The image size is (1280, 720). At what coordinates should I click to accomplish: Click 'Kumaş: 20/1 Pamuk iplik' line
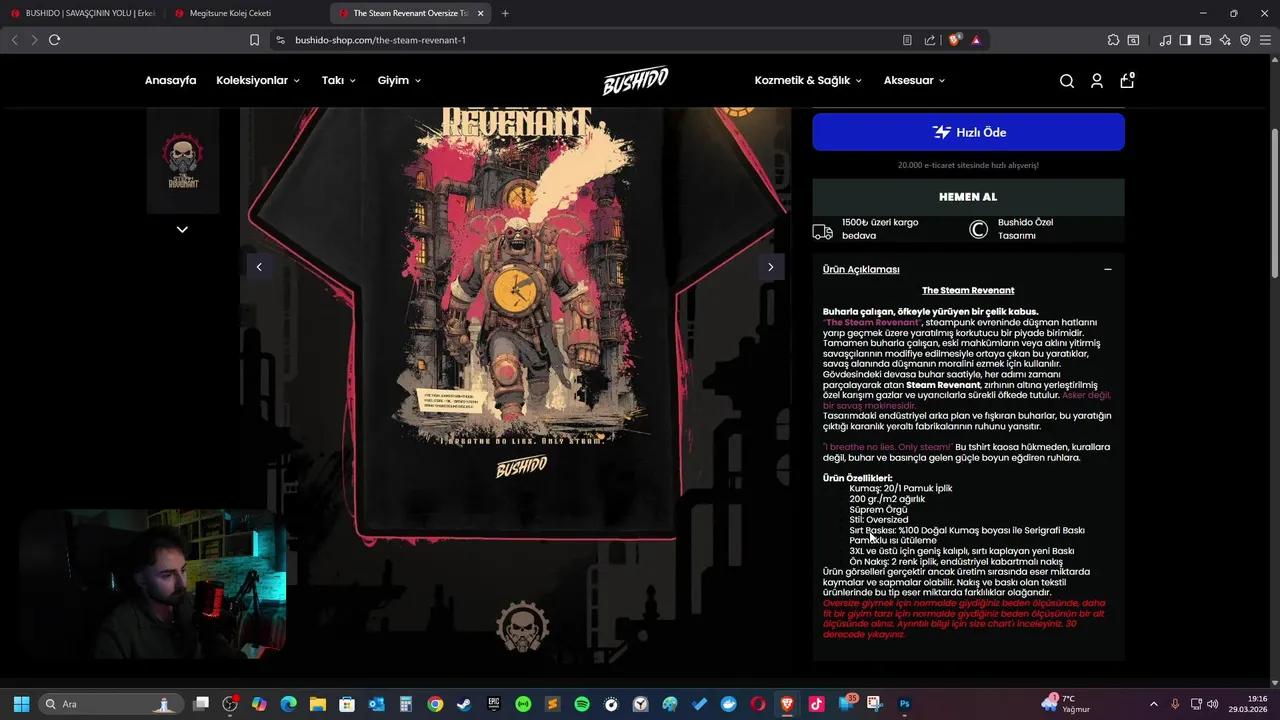point(901,488)
